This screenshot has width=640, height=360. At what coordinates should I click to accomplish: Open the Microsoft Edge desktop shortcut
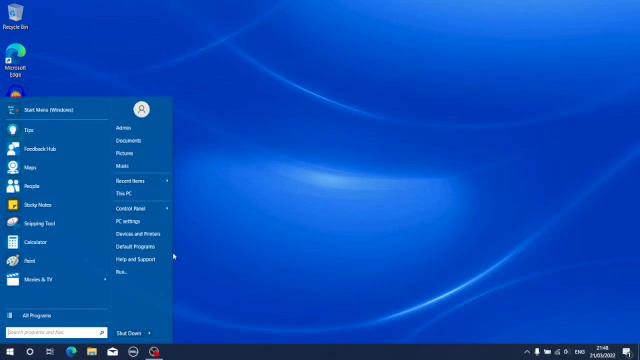pyautogui.click(x=16, y=60)
